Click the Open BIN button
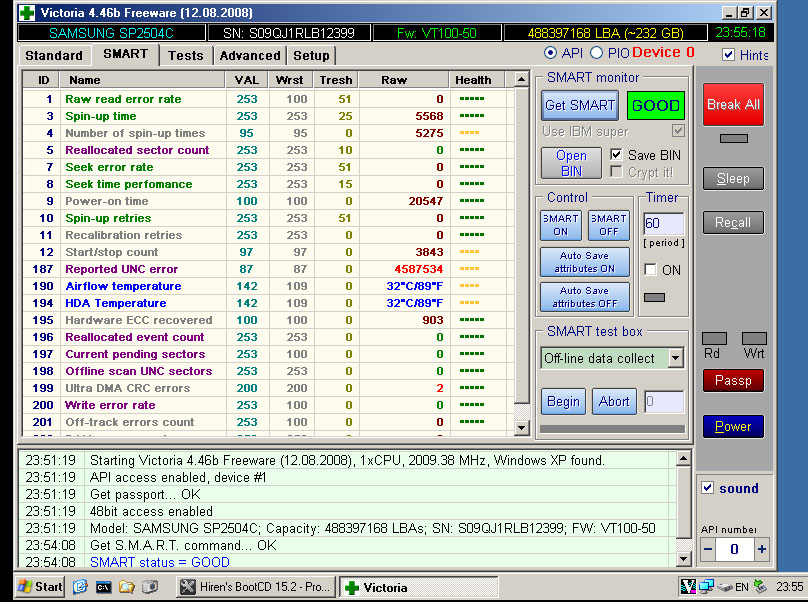 (571, 163)
